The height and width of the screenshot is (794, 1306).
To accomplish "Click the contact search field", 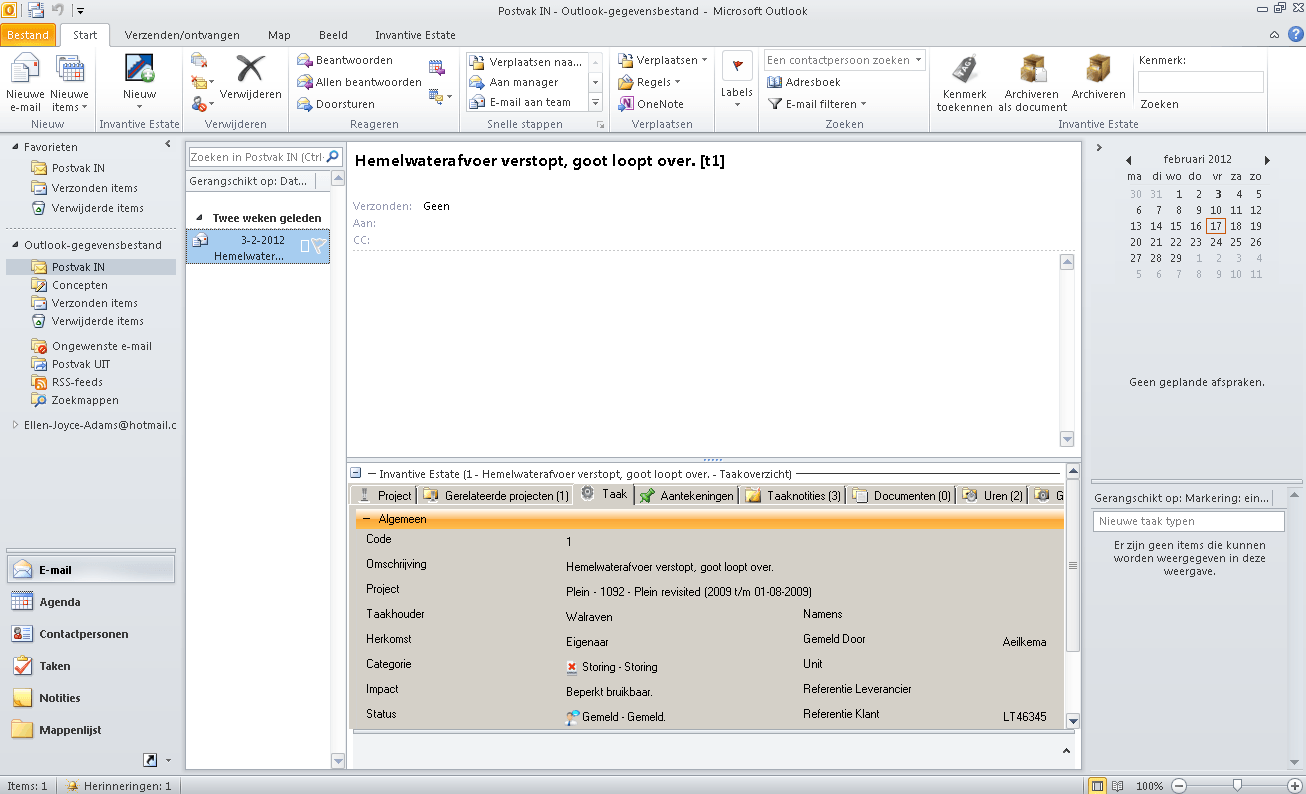I will tap(845, 60).
